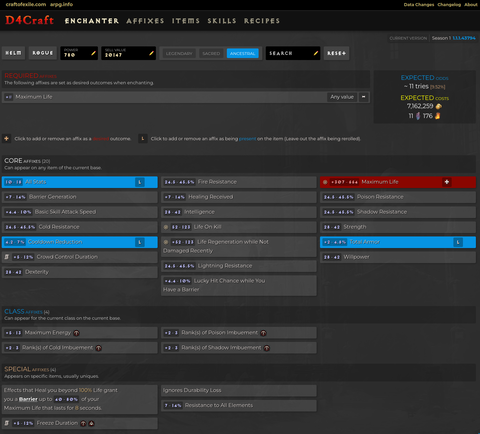This screenshot has width=480, height=434.
Task: Click the pencil icon in Search field
Action: [x=316, y=53]
